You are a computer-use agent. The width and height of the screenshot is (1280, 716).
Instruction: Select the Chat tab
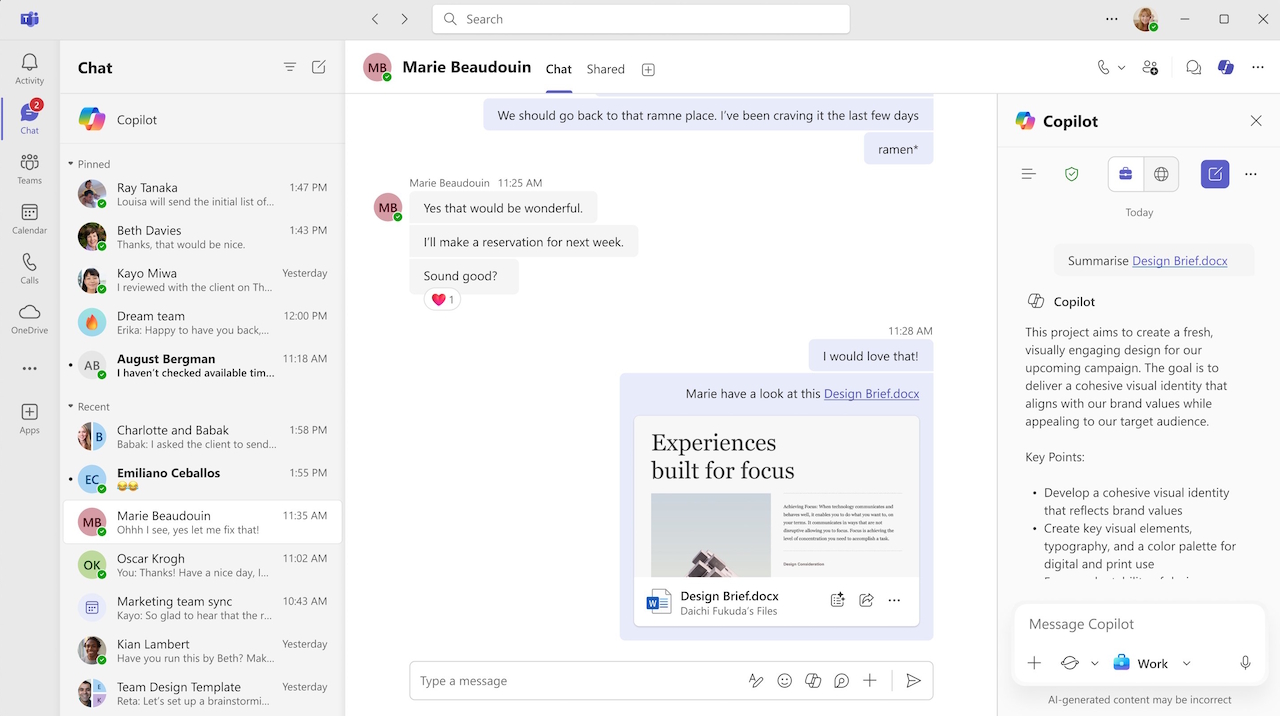click(559, 69)
